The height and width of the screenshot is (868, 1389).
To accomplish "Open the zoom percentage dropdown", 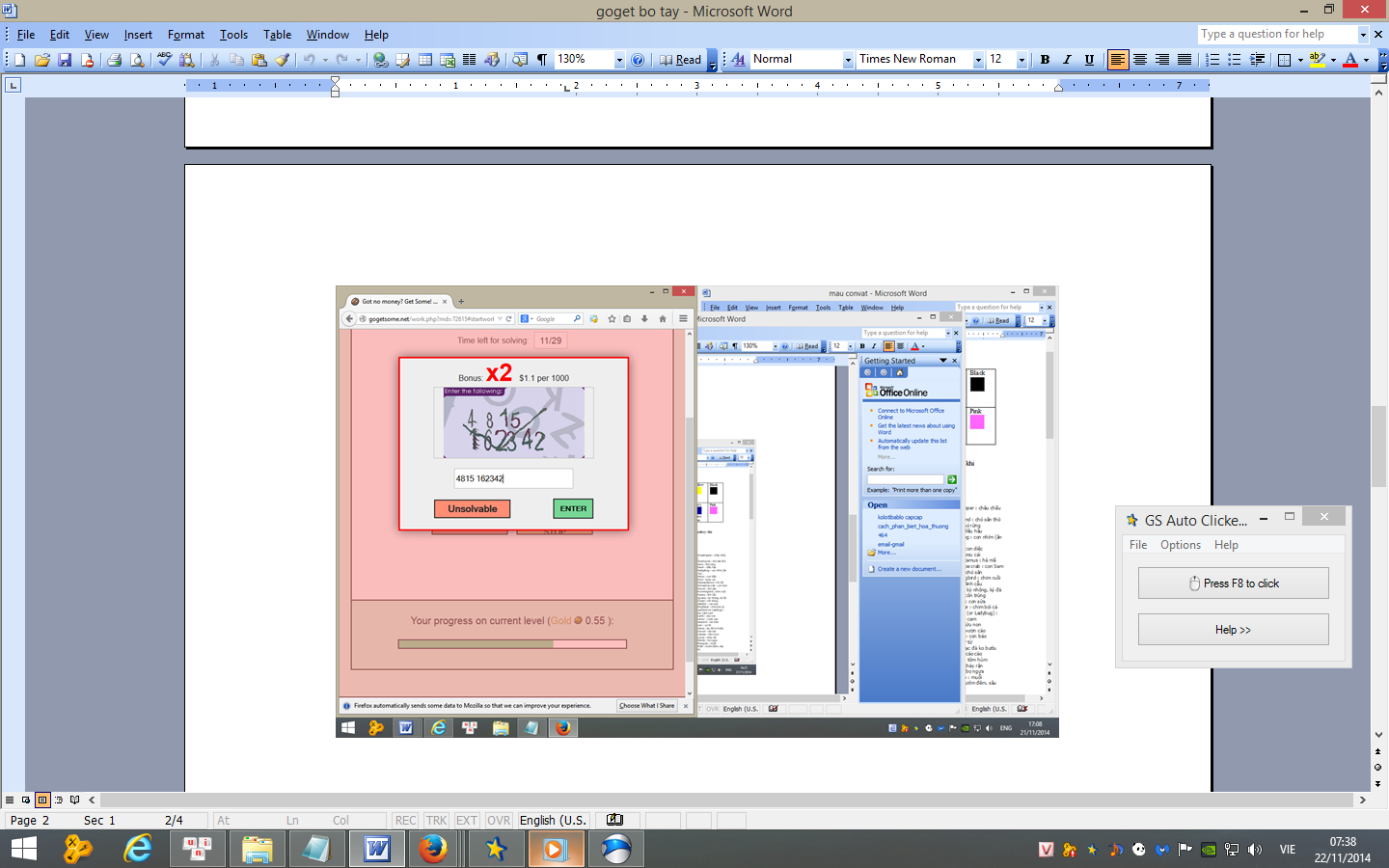I will [619, 60].
